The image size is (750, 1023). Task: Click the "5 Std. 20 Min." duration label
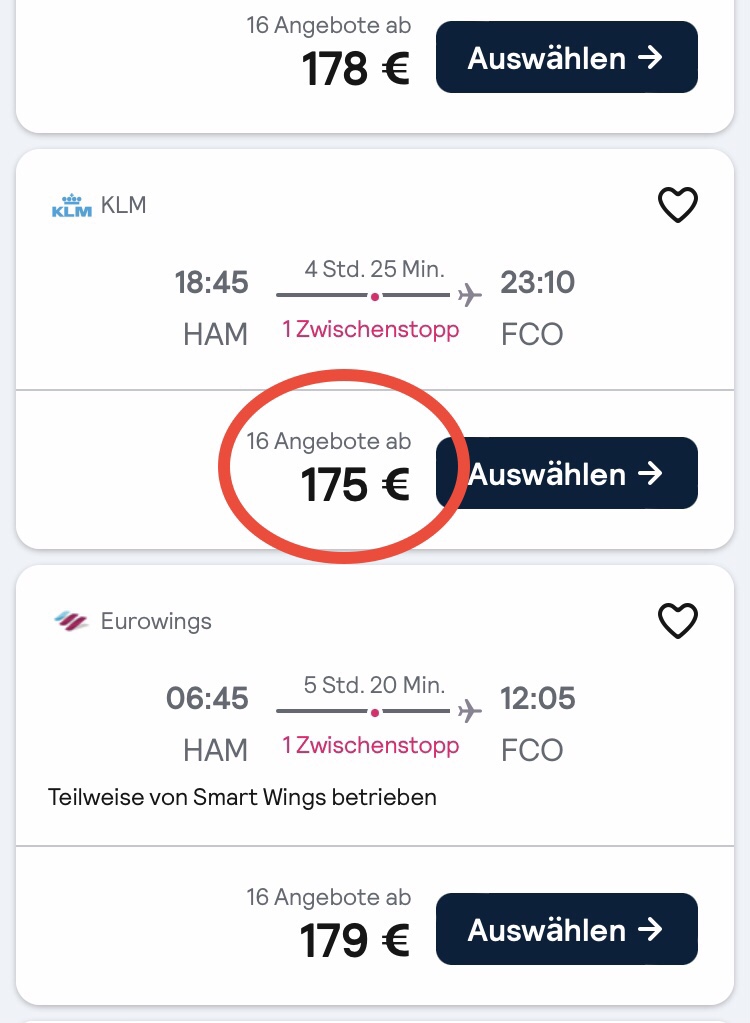point(374,685)
